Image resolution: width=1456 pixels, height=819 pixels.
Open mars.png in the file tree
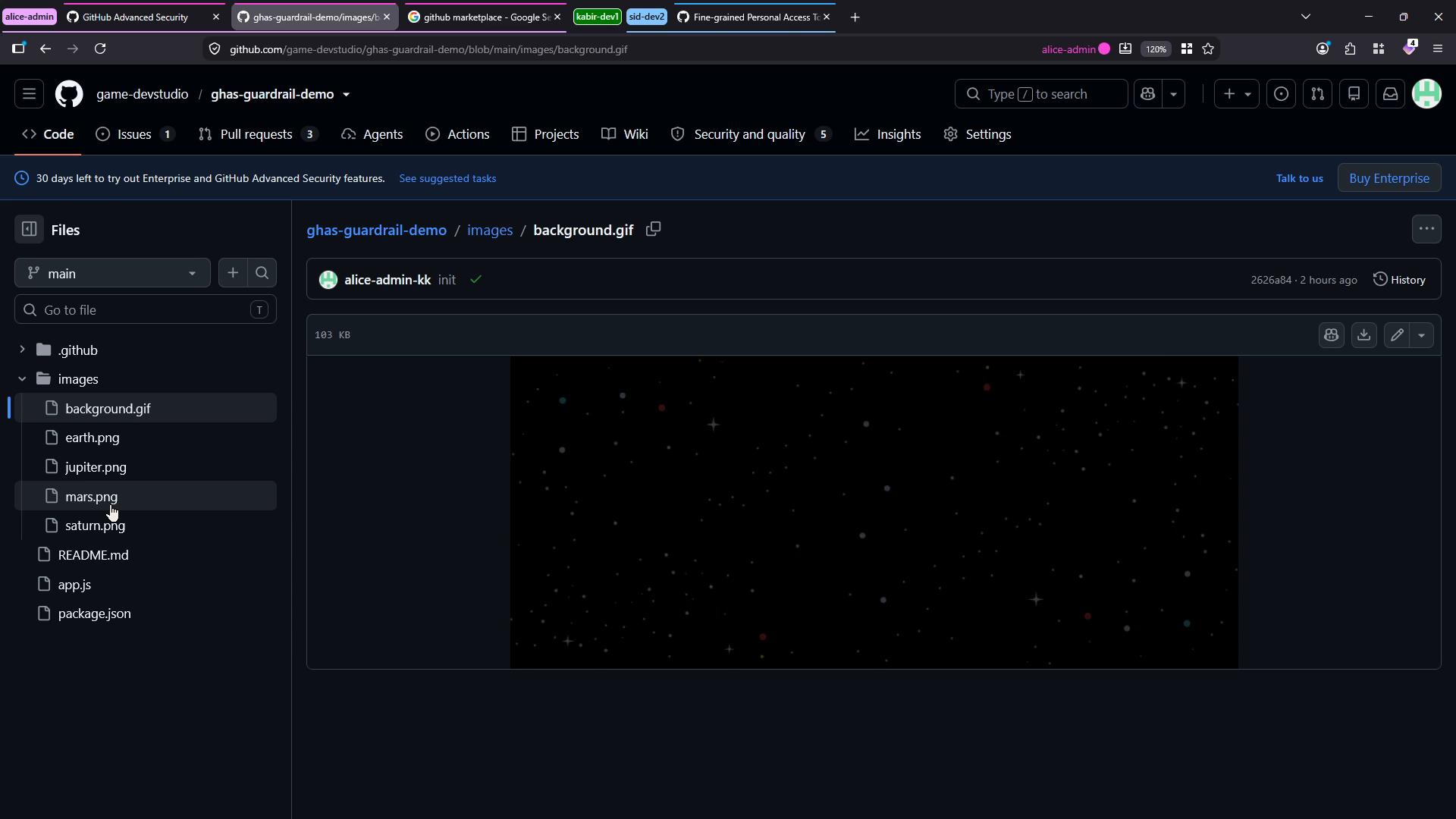point(146,496)
